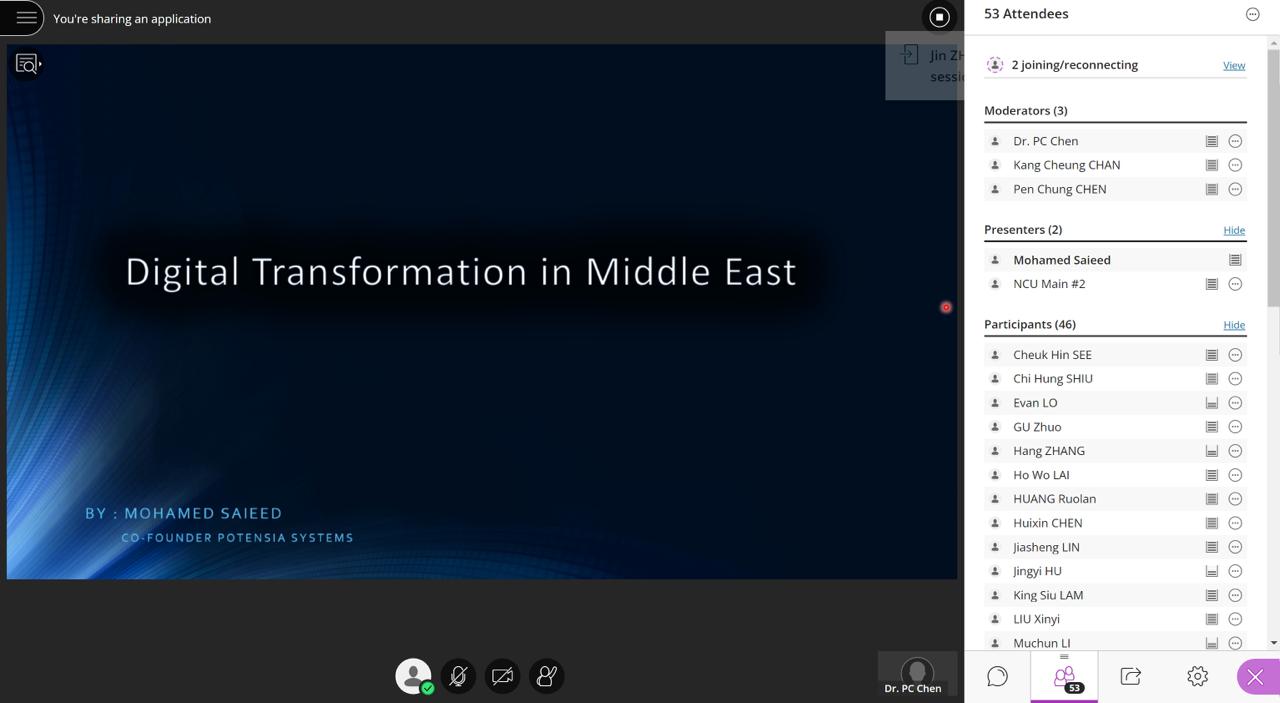Toggle the raise hand button
The image size is (1280, 703).
click(x=546, y=676)
